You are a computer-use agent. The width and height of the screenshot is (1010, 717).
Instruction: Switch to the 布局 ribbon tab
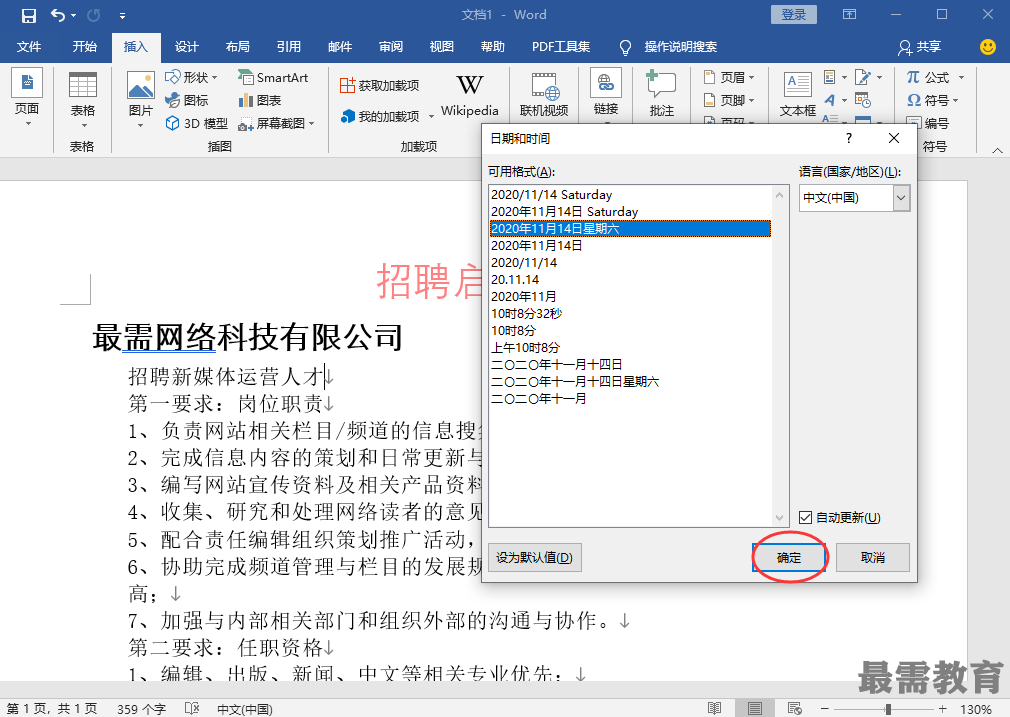click(238, 46)
